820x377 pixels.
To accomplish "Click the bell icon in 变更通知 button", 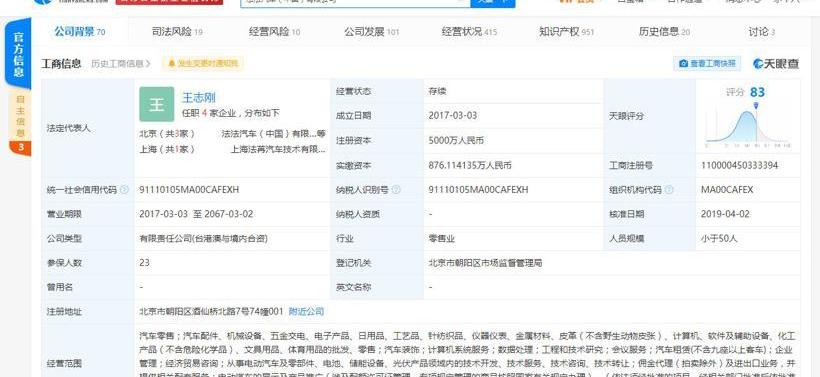I will (172, 64).
